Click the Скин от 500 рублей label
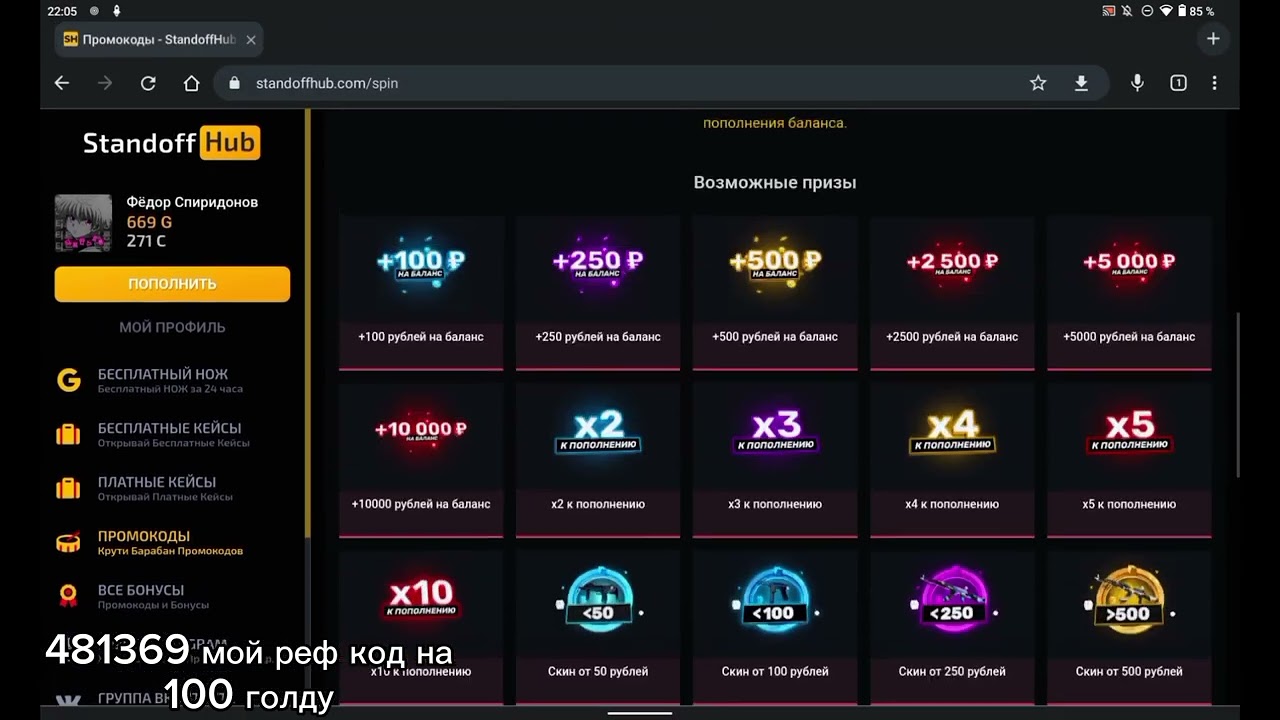 [x=1129, y=671]
